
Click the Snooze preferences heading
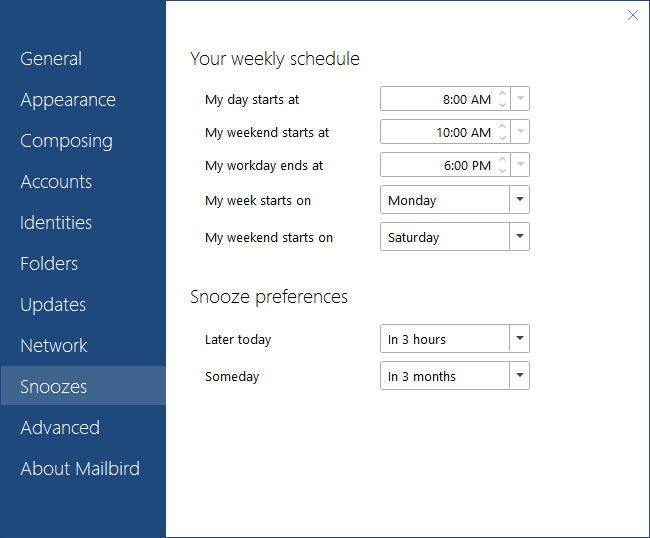pyautogui.click(x=269, y=297)
